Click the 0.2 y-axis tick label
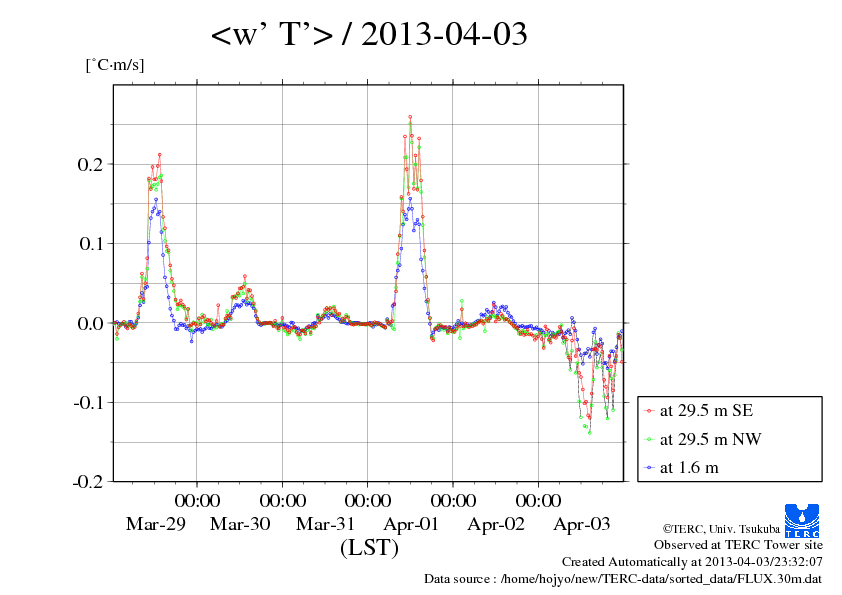Image resolution: width=842 pixels, height=595 pixels. [90, 164]
